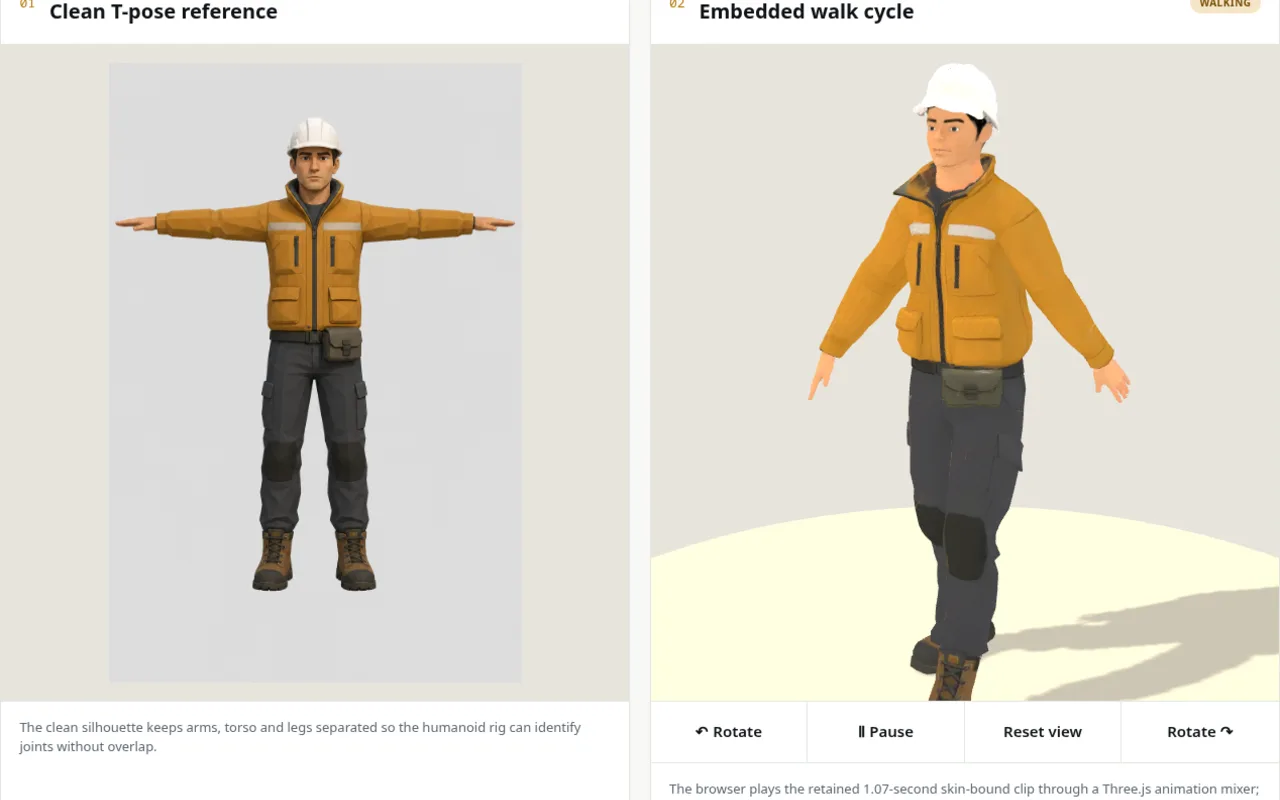Click the 'Clean T-pose reference' heading
1280x800 pixels.
pyautogui.click(x=163, y=12)
